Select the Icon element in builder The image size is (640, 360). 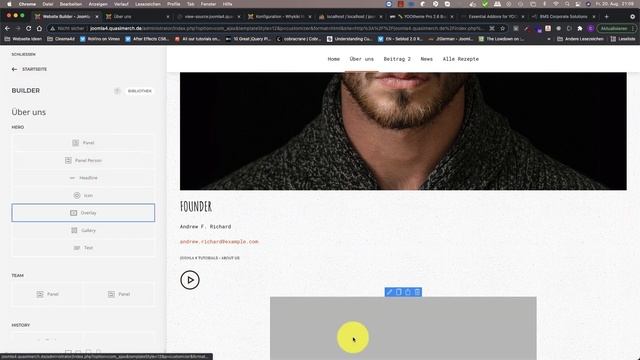click(x=83, y=196)
